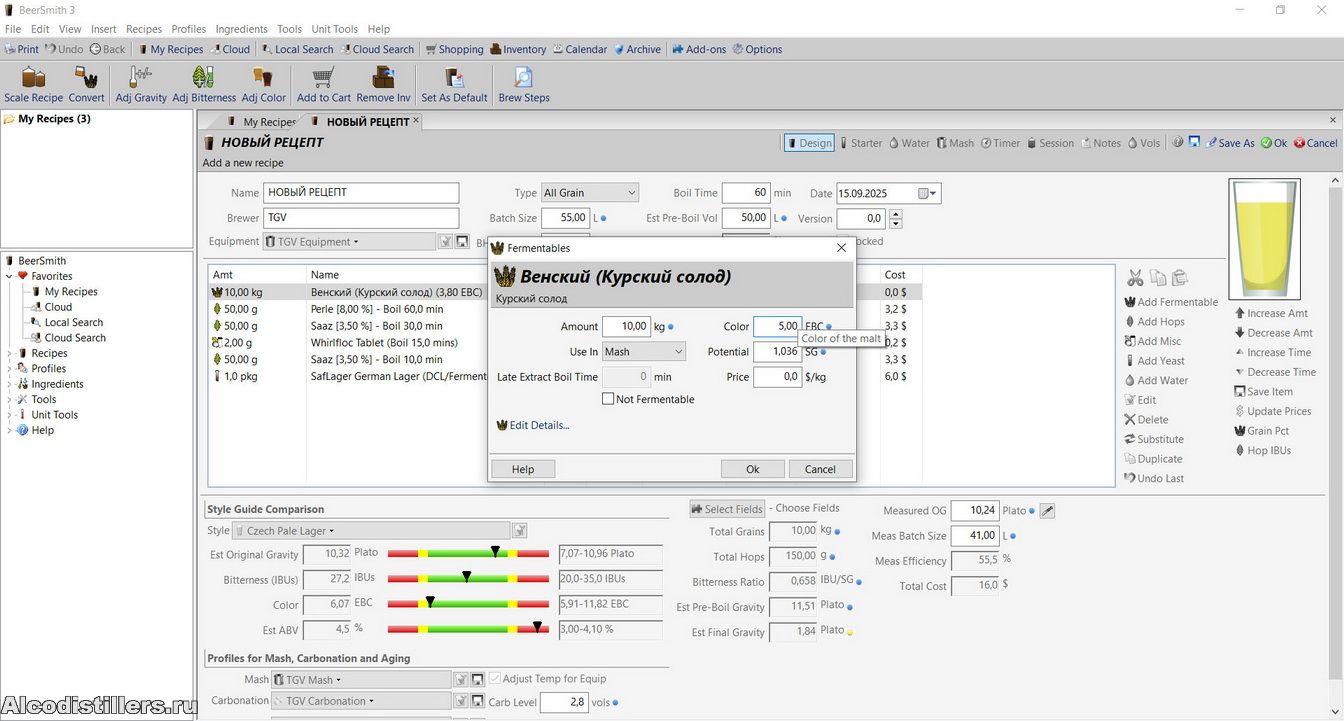
Task: Click the Scale Recipe toolbar icon
Action: [x=33, y=79]
